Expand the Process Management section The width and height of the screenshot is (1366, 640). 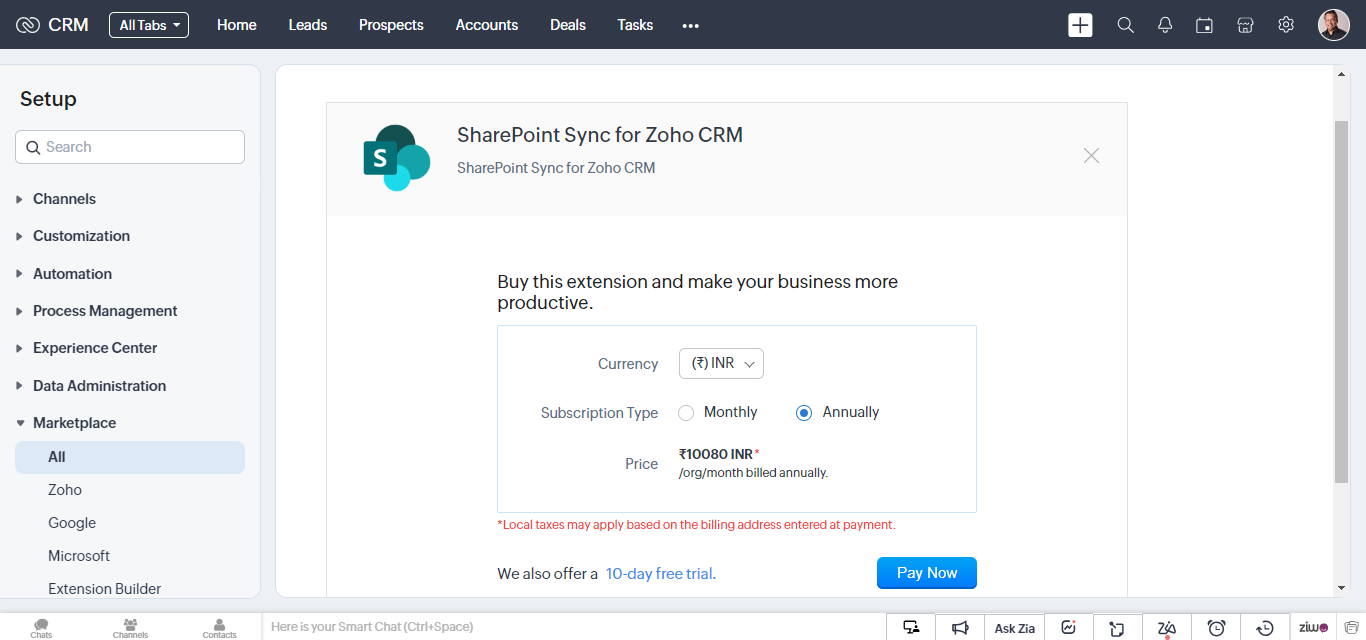(x=105, y=311)
